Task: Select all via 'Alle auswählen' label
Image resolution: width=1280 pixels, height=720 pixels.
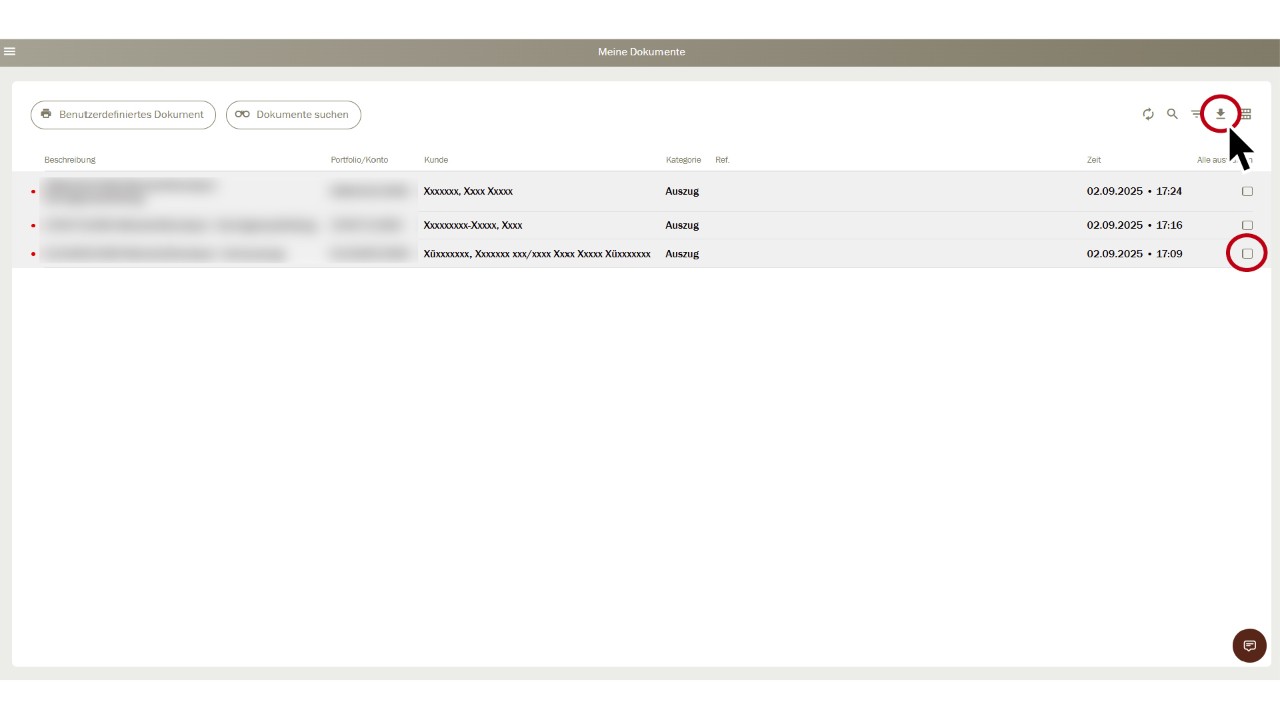Action: click(x=1214, y=160)
